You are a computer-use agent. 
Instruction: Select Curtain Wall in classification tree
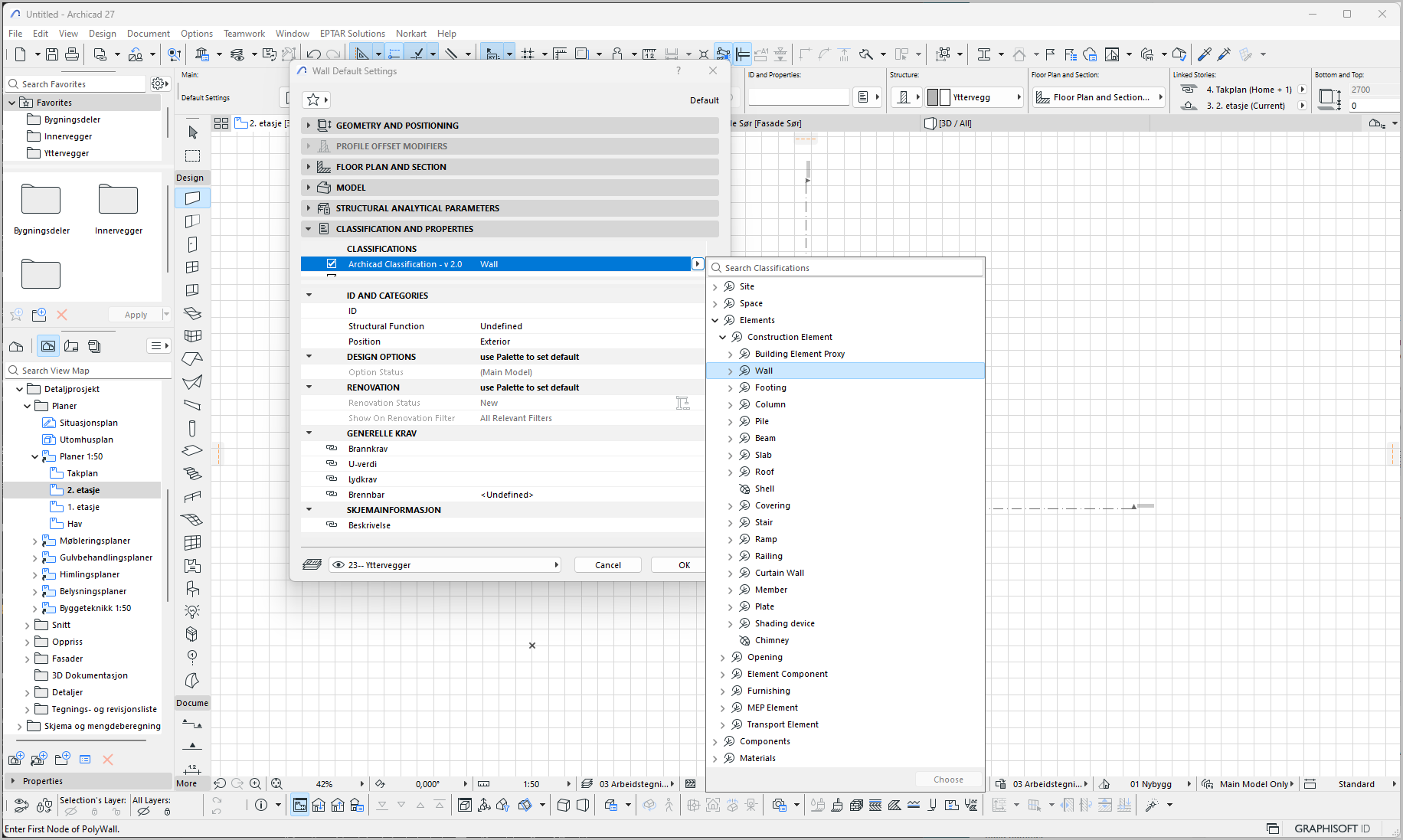779,573
